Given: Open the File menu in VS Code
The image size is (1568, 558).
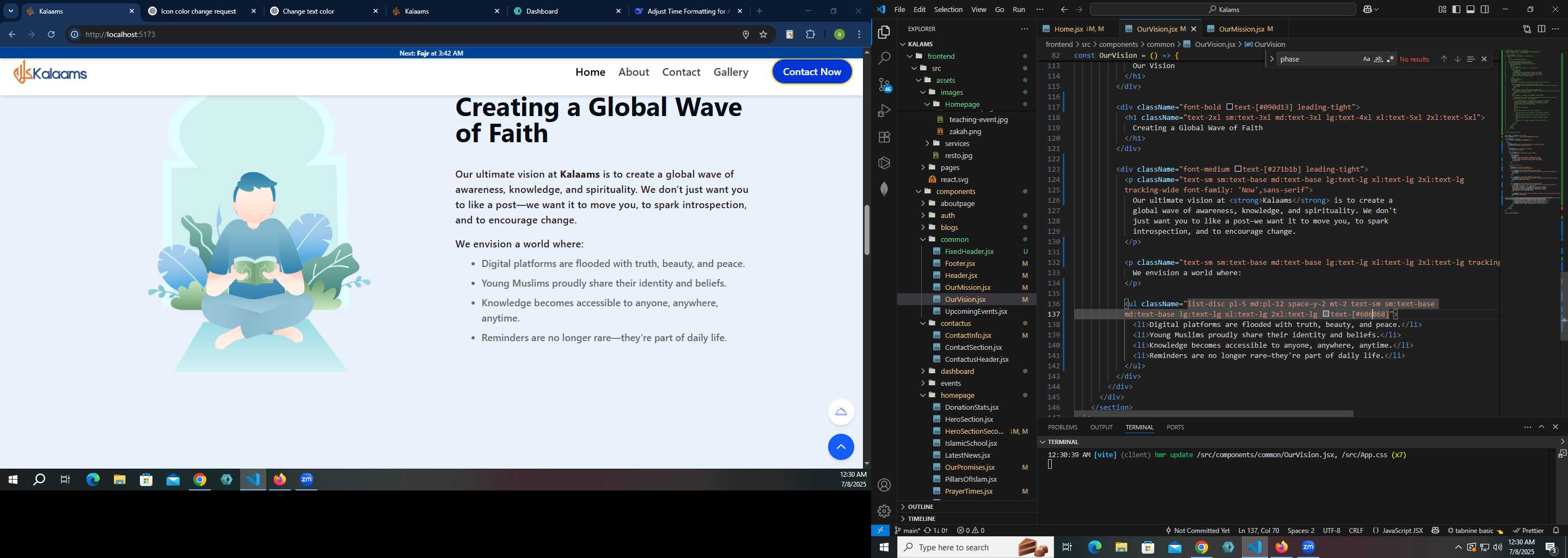Looking at the screenshot, I should tap(899, 10).
